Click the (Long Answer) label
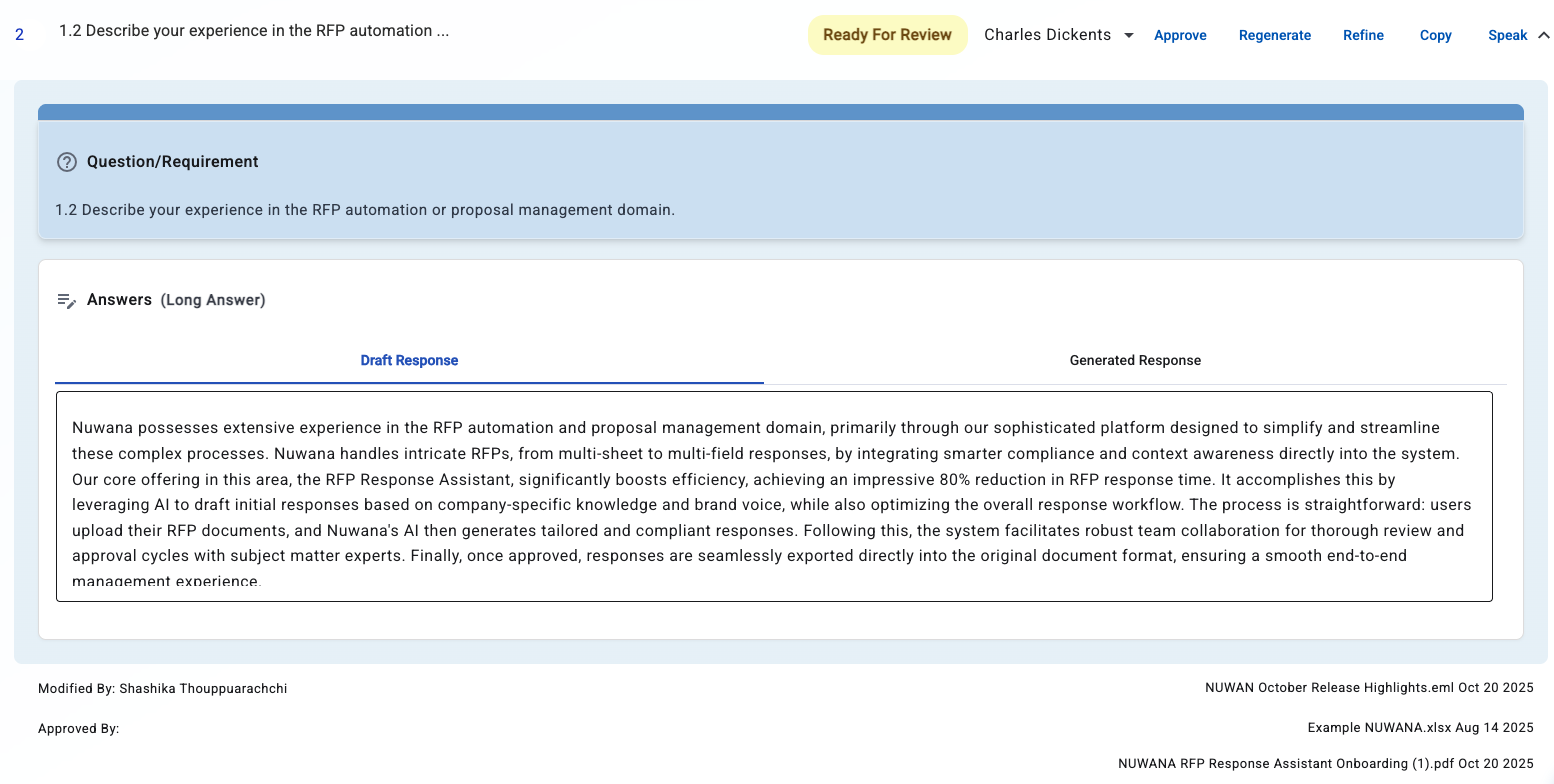Screen dimensions: 1554x784 point(213,300)
